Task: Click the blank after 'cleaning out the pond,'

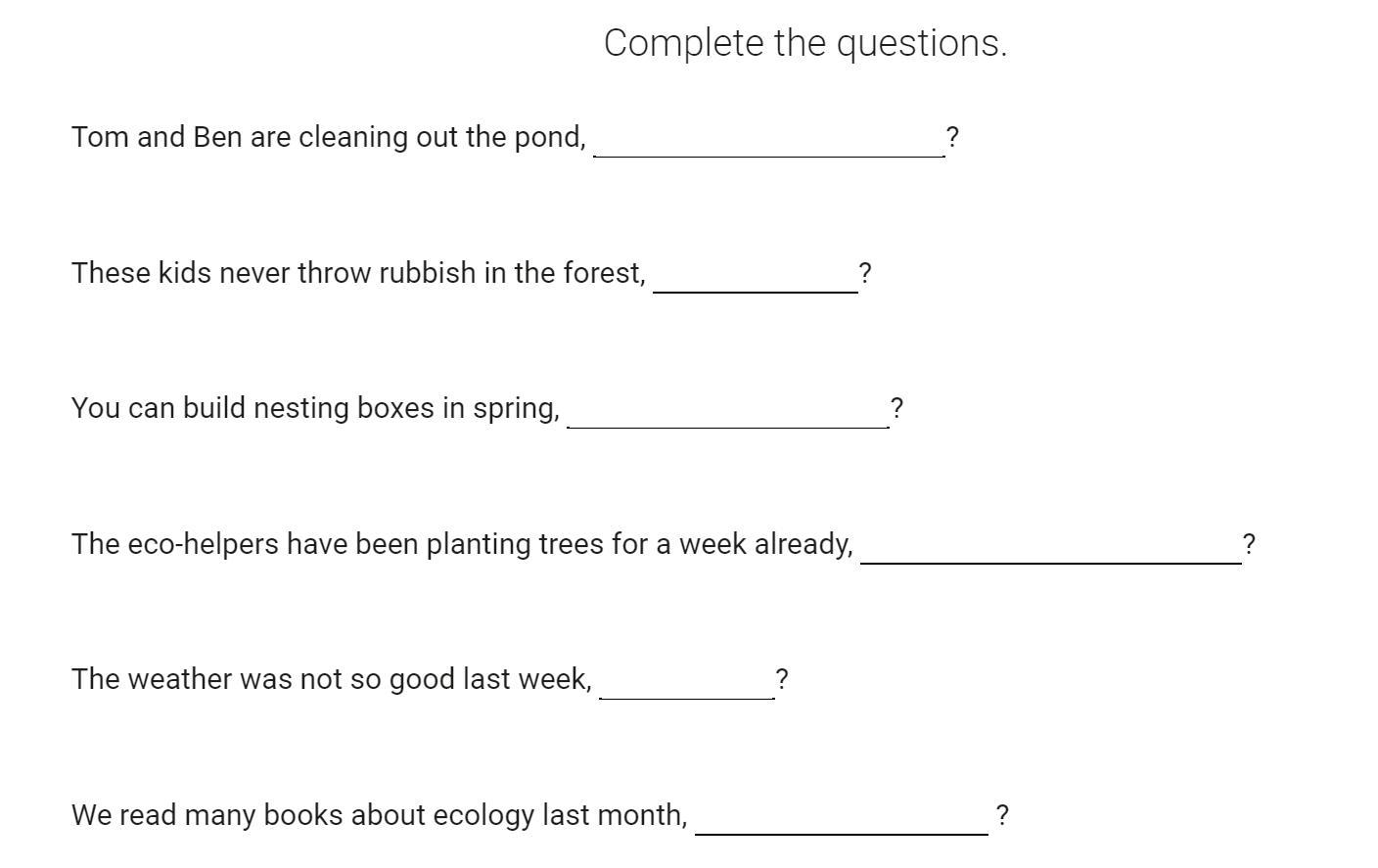Action: pos(768,138)
